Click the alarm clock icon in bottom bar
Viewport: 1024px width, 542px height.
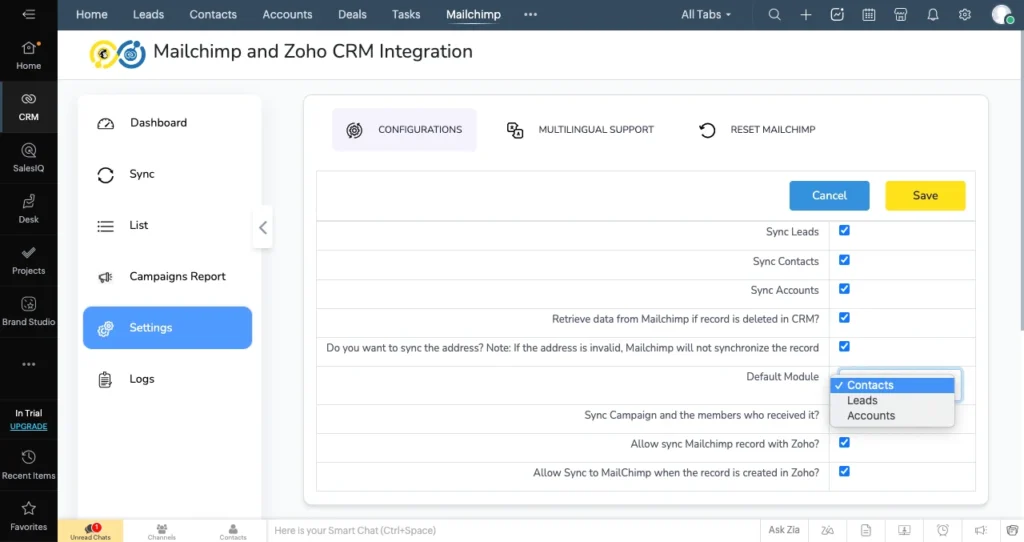(x=942, y=530)
